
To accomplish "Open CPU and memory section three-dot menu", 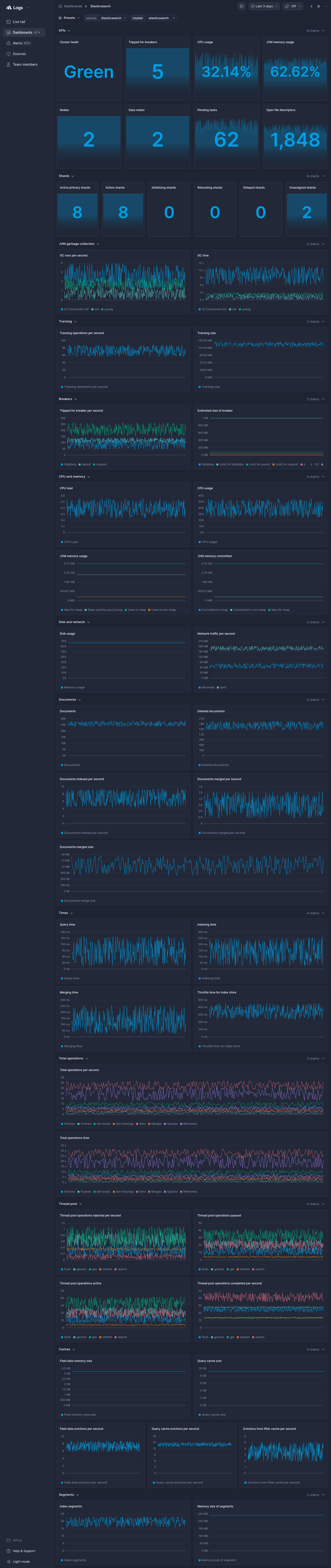I will coord(323,476).
